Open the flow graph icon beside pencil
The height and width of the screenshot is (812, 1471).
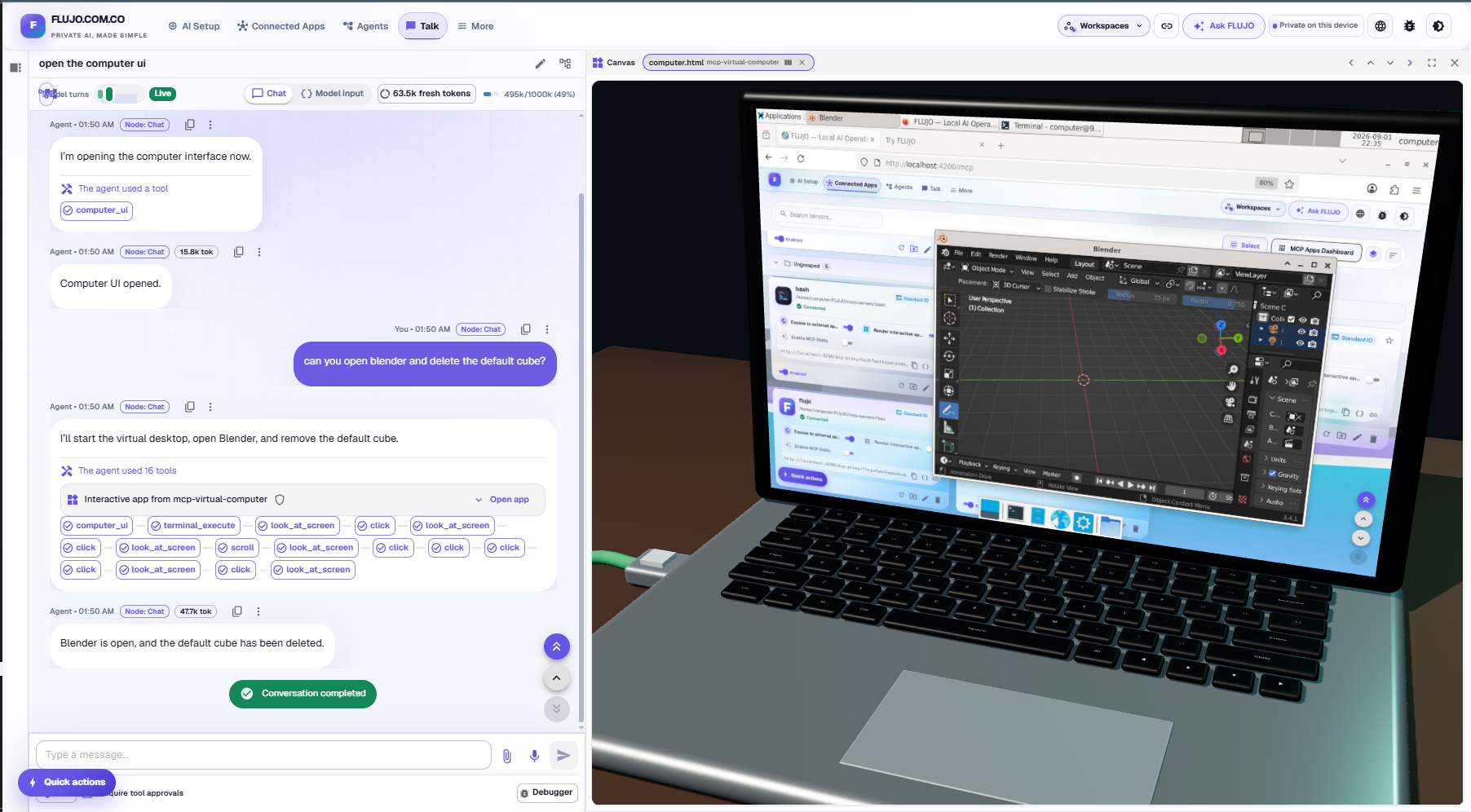click(x=565, y=64)
